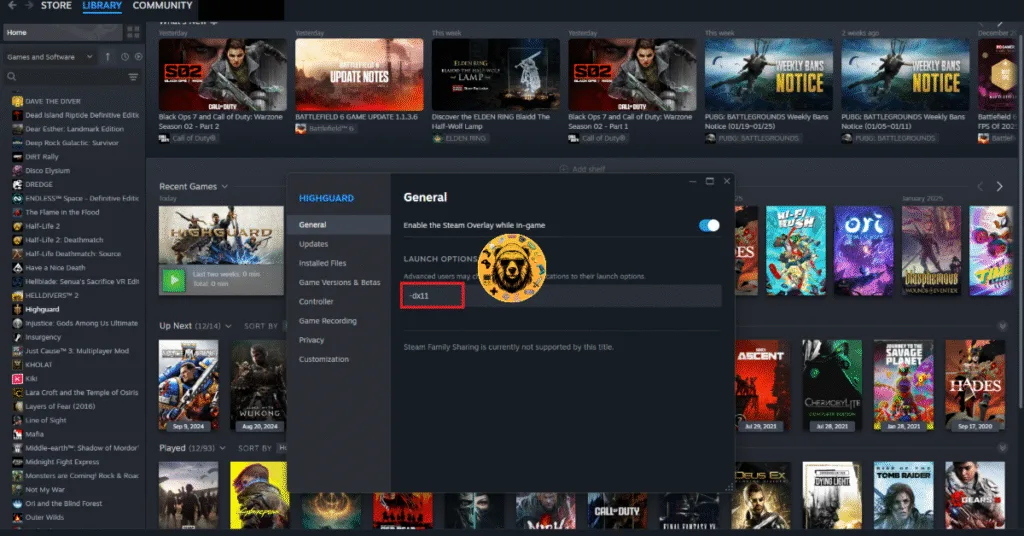Open the Up Next SORT BY dropdown
Image resolution: width=1024 pixels, height=536 pixels.
point(264,326)
